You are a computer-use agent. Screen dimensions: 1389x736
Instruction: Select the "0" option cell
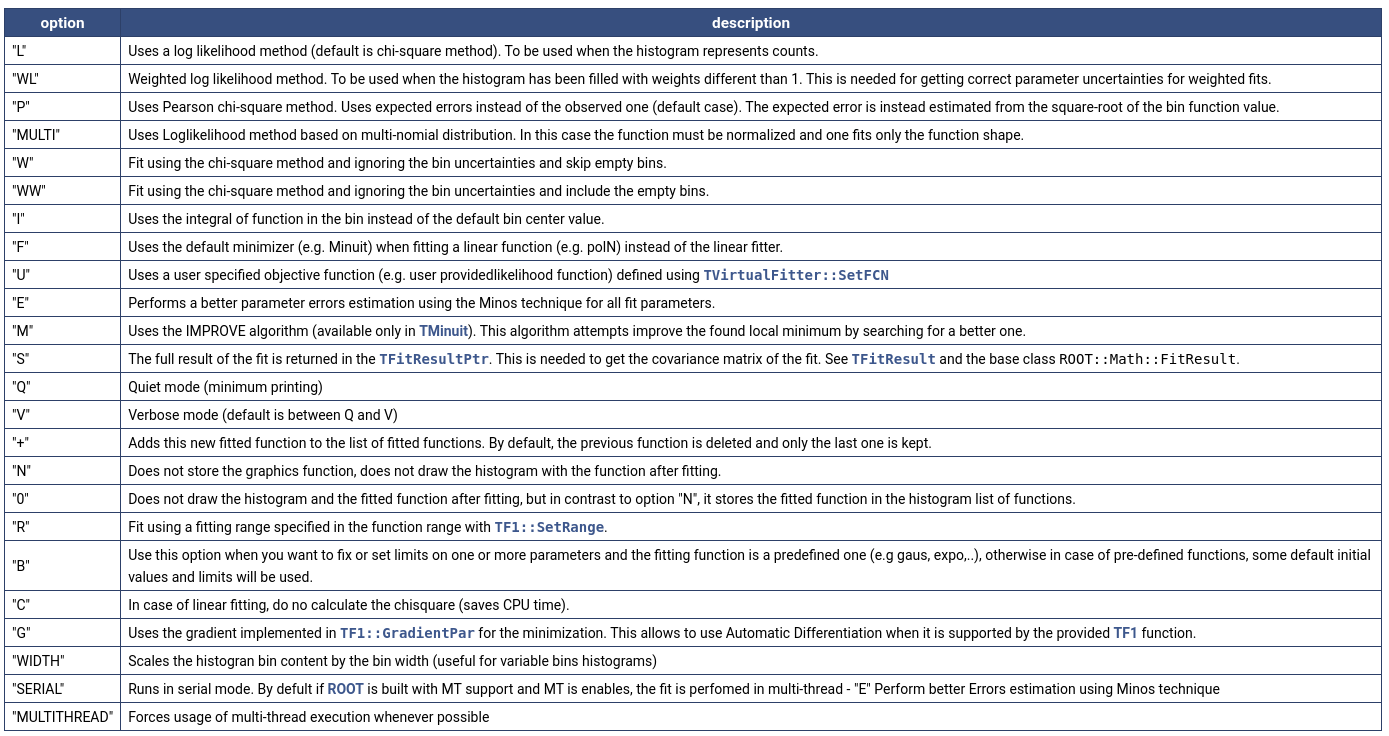63,499
